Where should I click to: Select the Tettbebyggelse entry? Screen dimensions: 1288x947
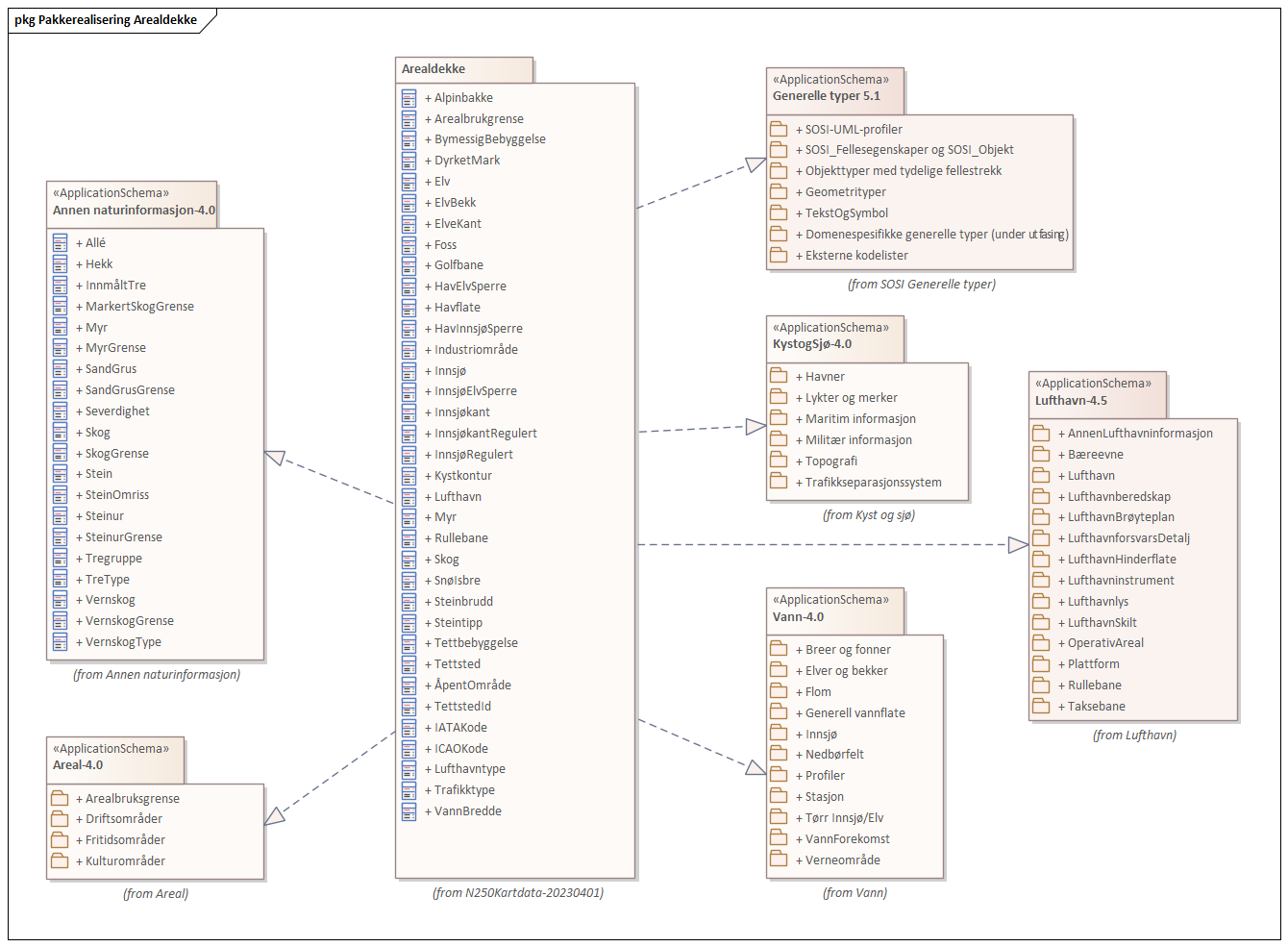(471, 643)
